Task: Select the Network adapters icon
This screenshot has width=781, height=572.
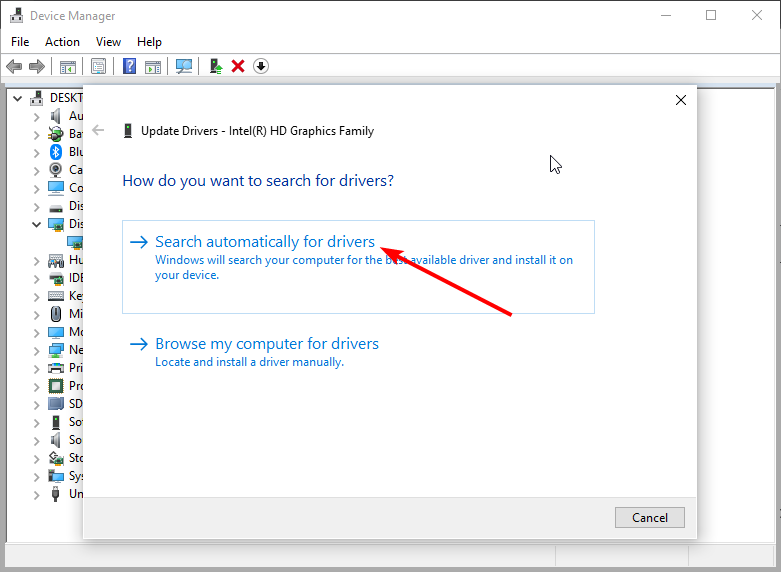Action: point(56,350)
